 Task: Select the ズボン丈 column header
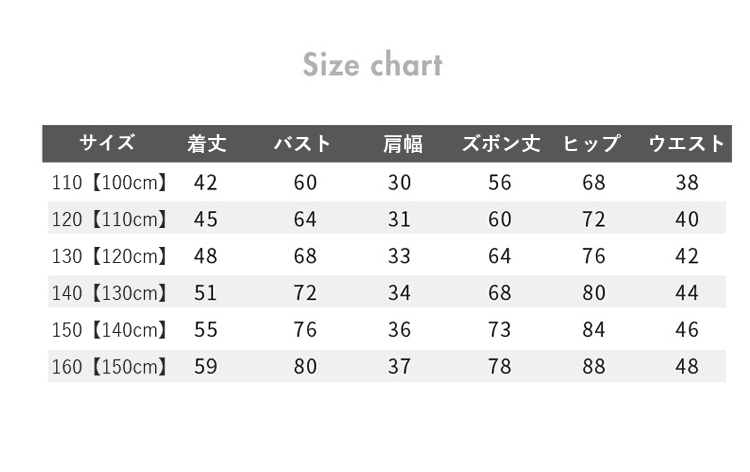[x=500, y=144]
